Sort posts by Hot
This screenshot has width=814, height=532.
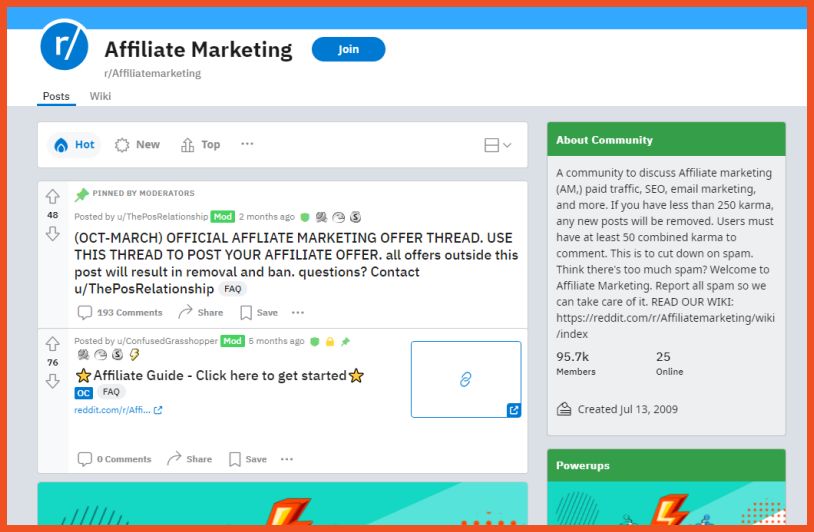pos(74,145)
